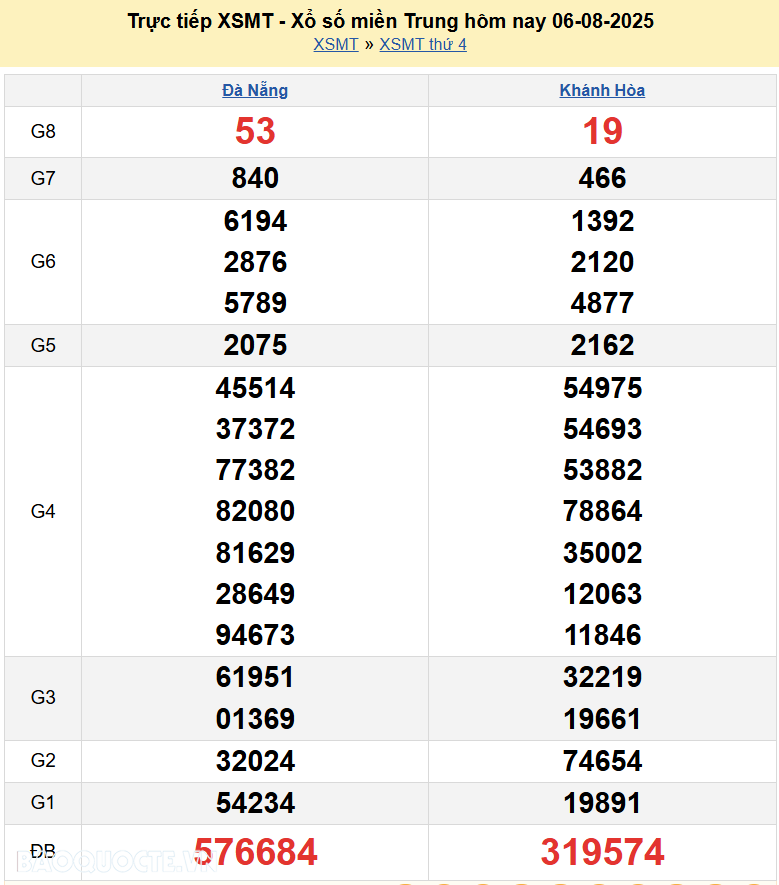
Task: Select Khánh Hòa G8 result 19
Action: point(602,131)
